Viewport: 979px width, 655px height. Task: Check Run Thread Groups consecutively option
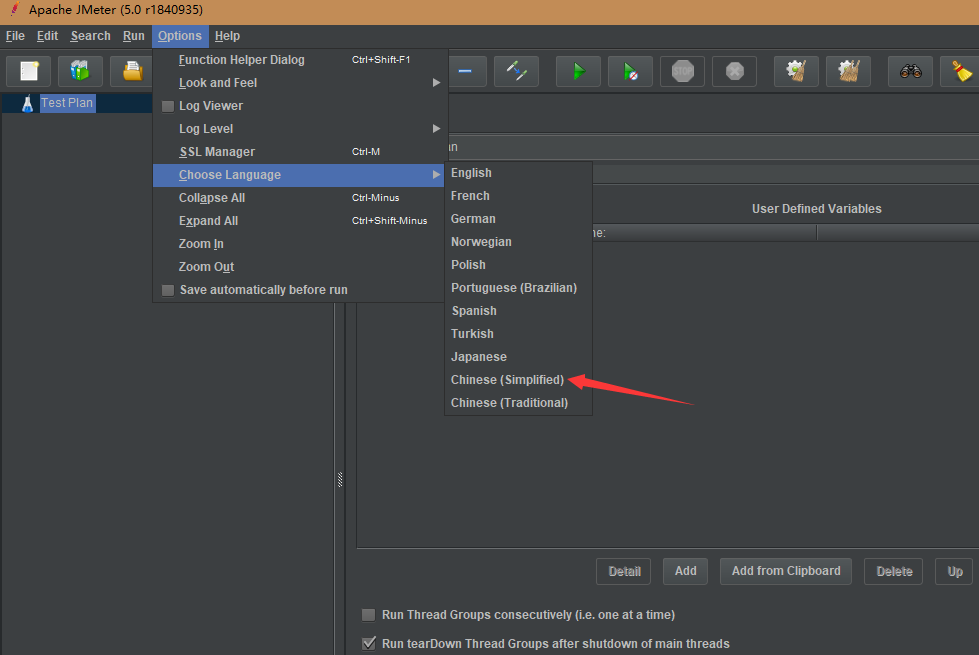pyautogui.click(x=369, y=615)
